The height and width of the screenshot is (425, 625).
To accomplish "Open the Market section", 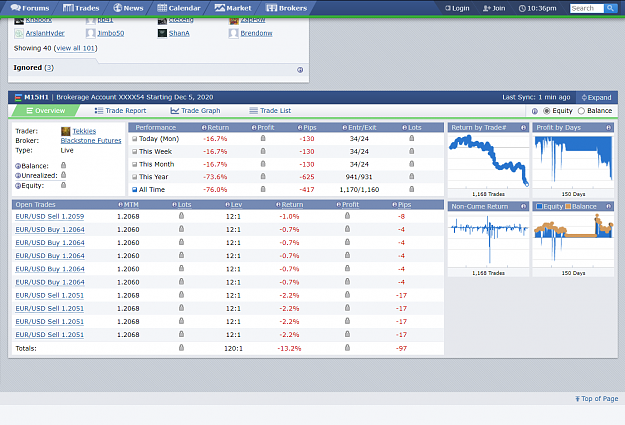I will (233, 8).
